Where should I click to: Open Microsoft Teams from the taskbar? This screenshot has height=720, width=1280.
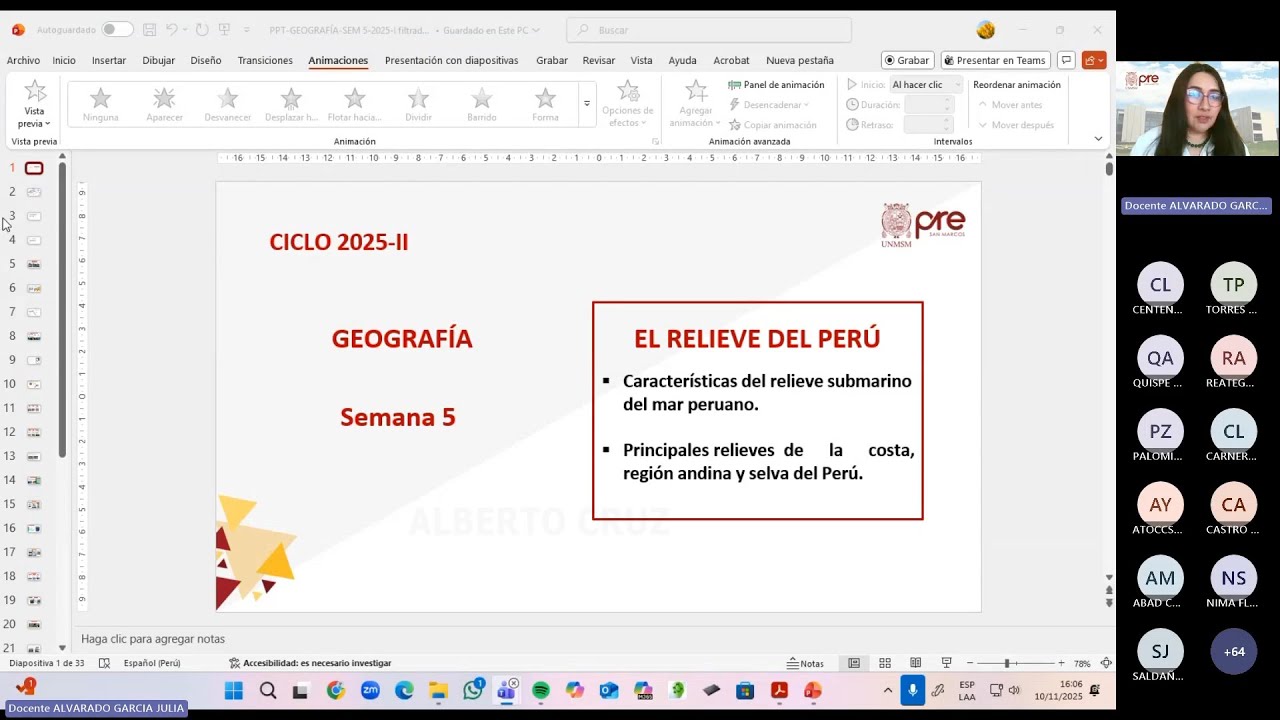pyautogui.click(x=507, y=690)
